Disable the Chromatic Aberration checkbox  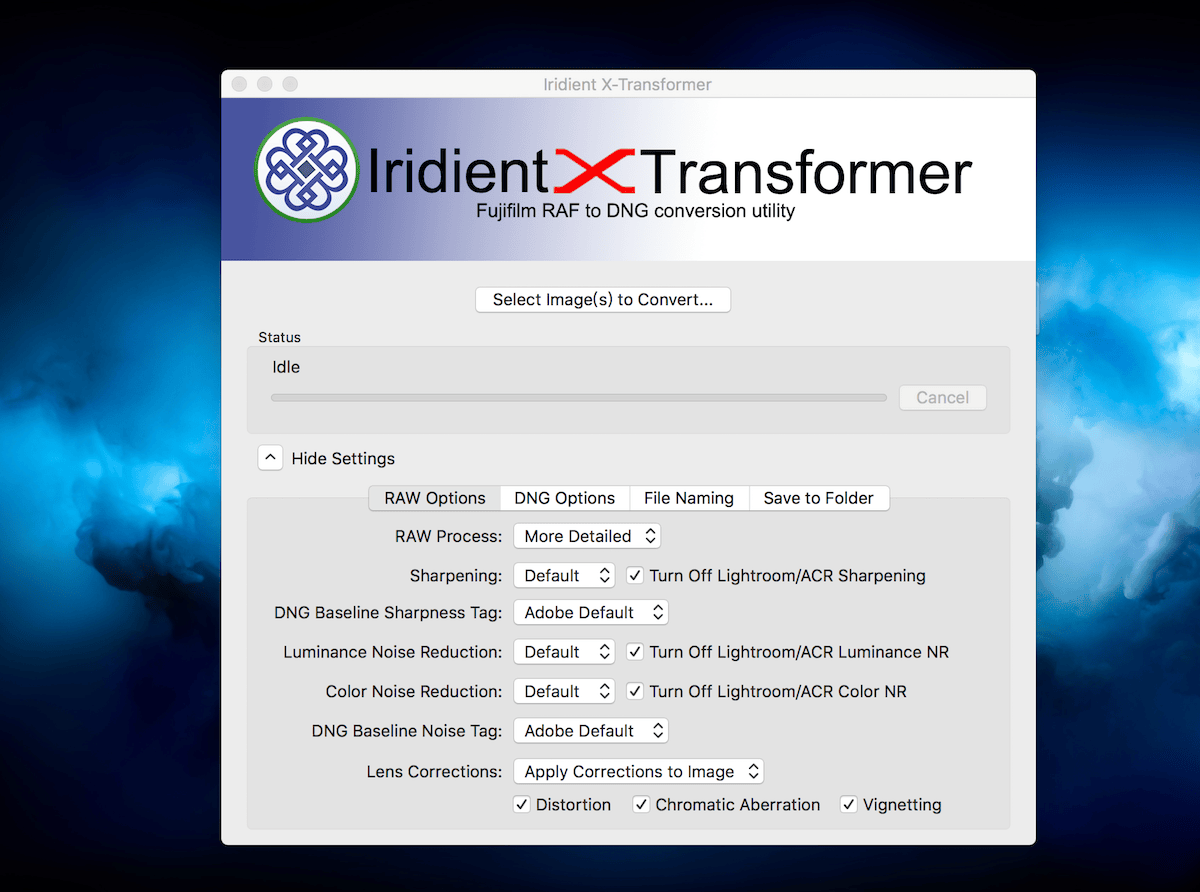click(641, 804)
